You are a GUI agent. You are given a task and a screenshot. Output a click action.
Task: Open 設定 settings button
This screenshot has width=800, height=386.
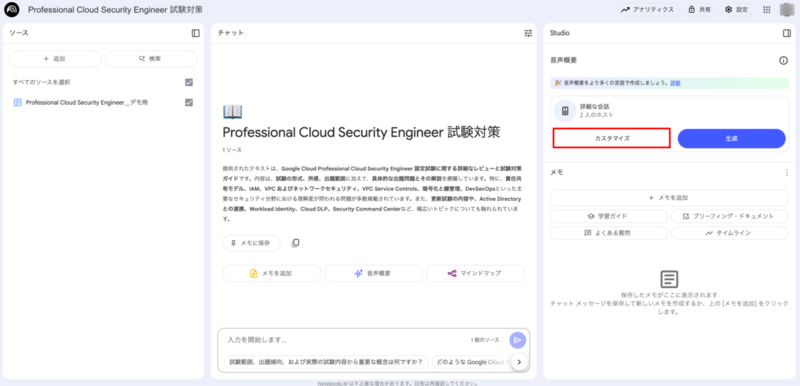click(x=737, y=9)
